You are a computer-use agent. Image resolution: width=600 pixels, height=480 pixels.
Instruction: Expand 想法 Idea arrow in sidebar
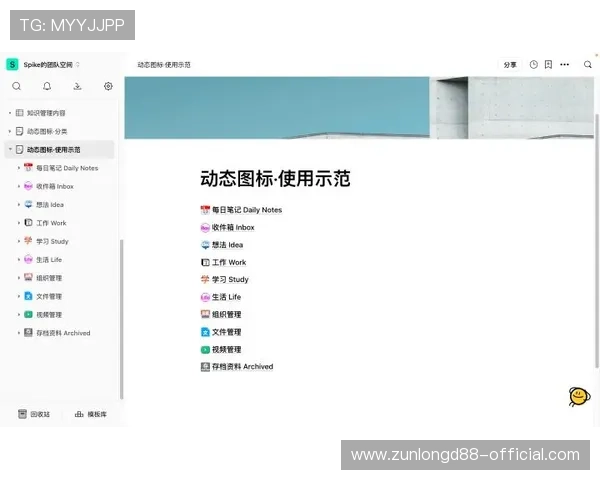pyautogui.click(x=19, y=204)
